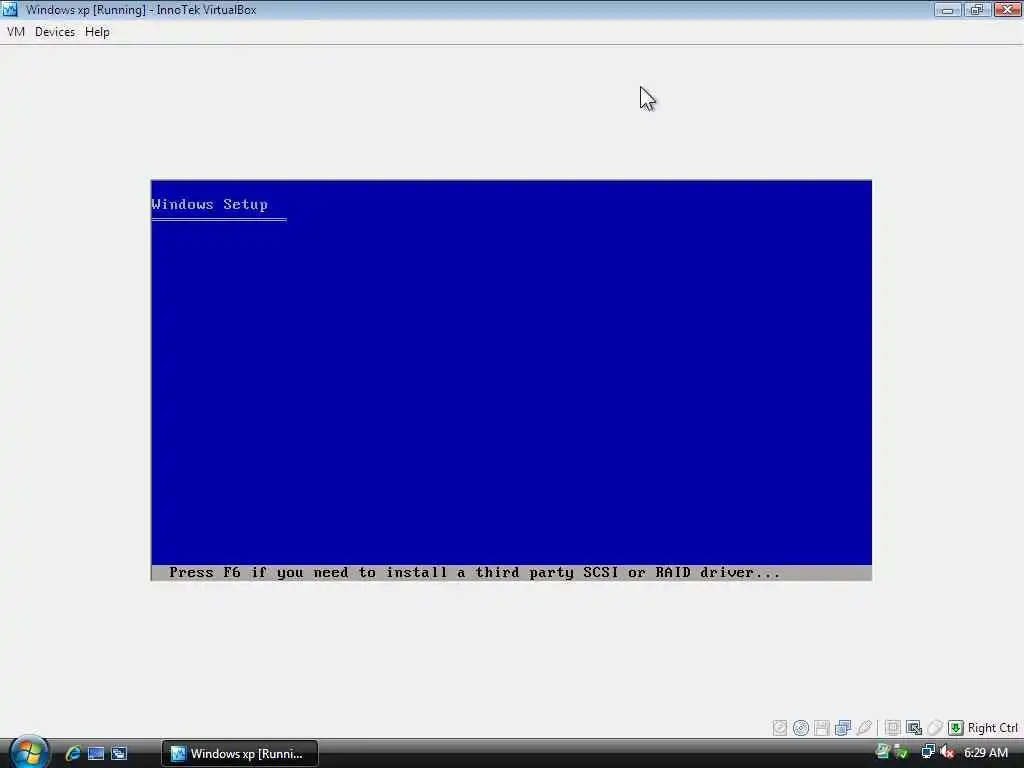Image resolution: width=1024 pixels, height=768 pixels.
Task: Click the seamless/scale mode indicator icon
Action: [914, 728]
